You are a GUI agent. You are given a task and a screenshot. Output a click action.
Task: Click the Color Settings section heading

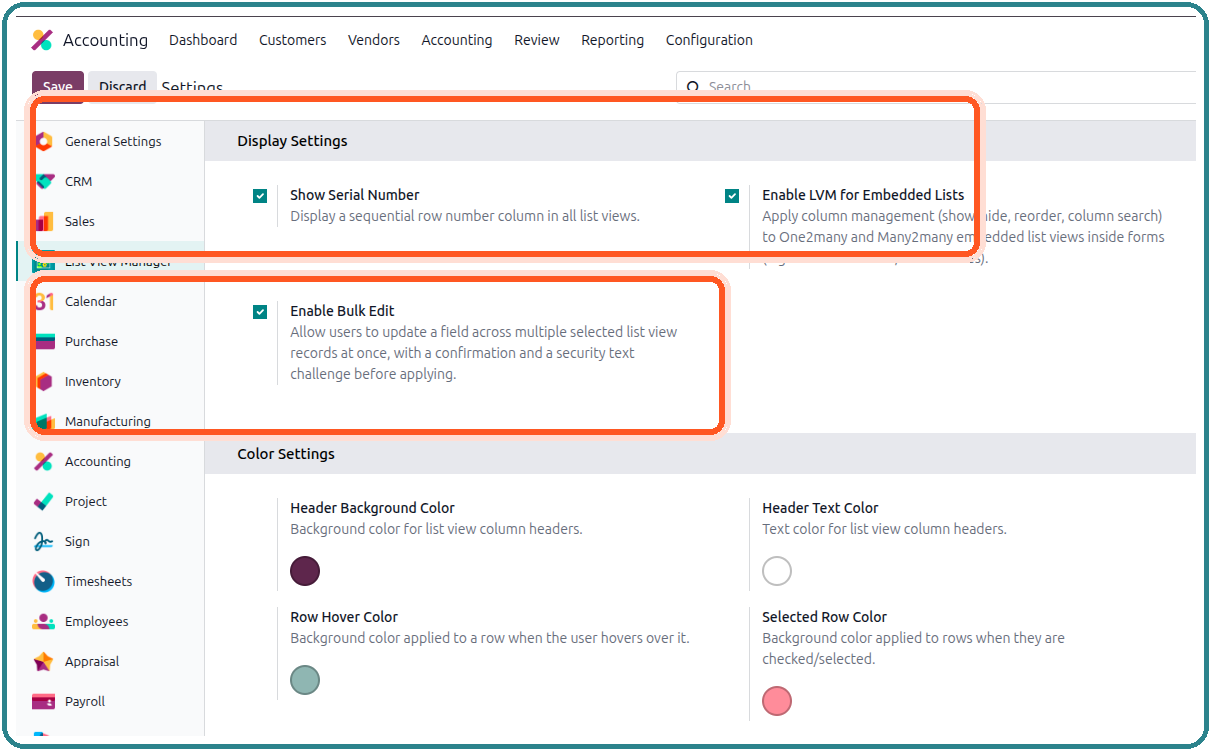(x=286, y=454)
